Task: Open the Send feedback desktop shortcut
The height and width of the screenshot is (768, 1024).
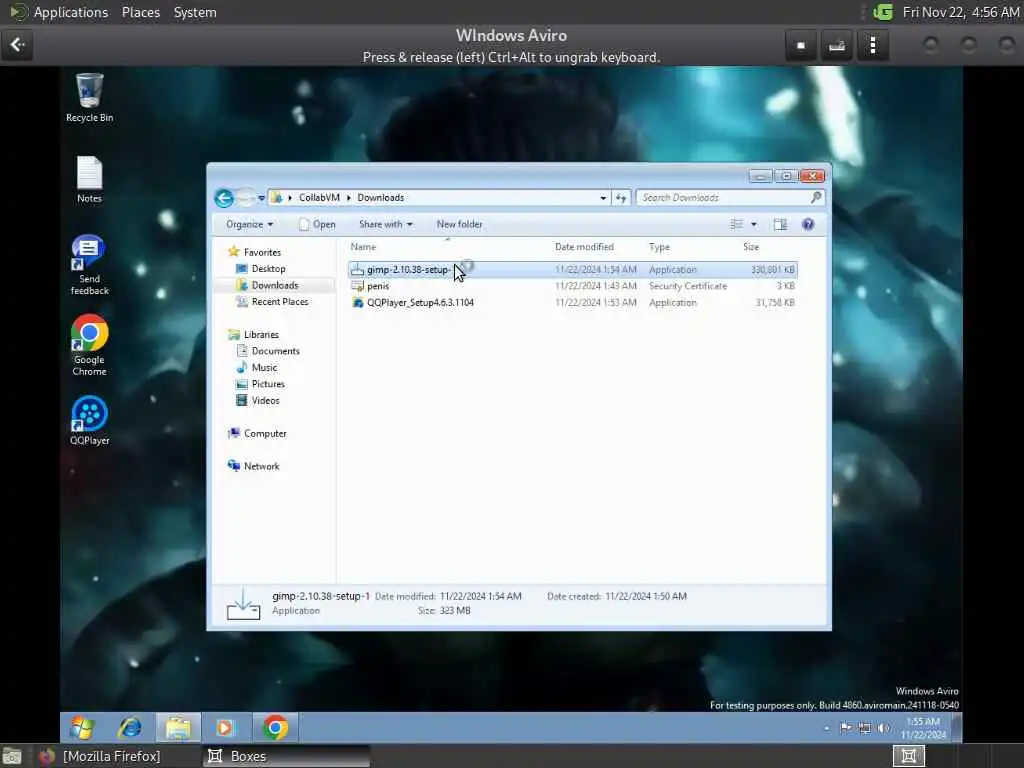Action: (89, 264)
